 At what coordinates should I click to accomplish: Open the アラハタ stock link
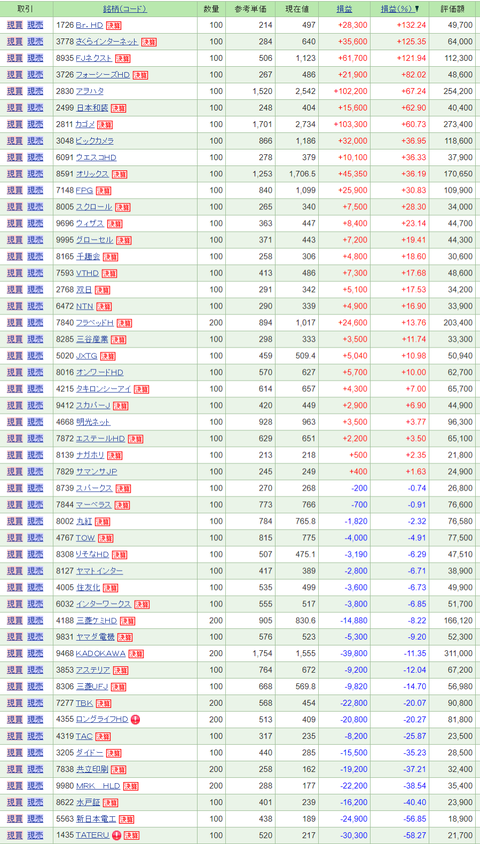coord(90,92)
